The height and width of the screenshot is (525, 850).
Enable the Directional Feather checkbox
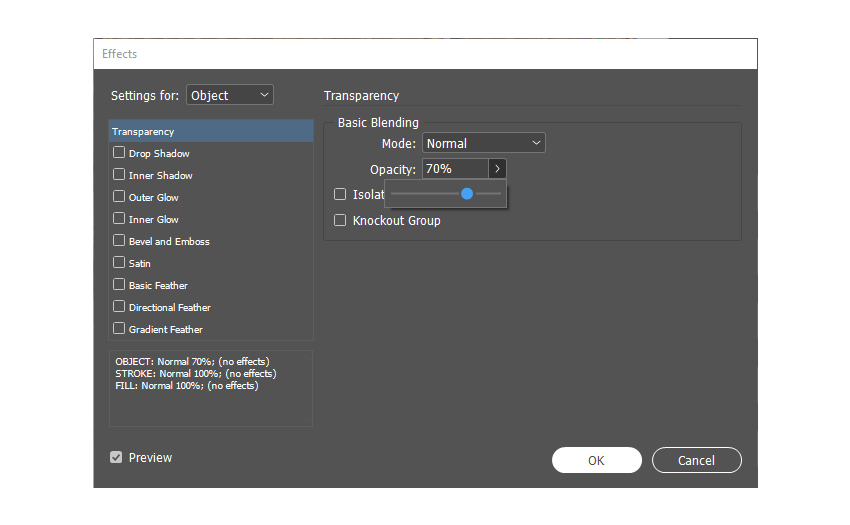[119, 306]
